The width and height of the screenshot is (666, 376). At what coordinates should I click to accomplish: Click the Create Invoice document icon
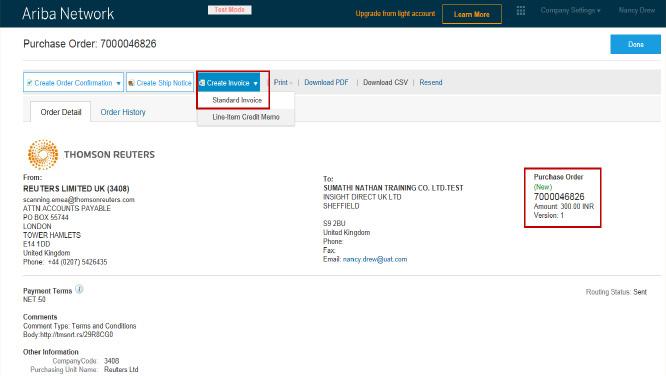[202, 83]
